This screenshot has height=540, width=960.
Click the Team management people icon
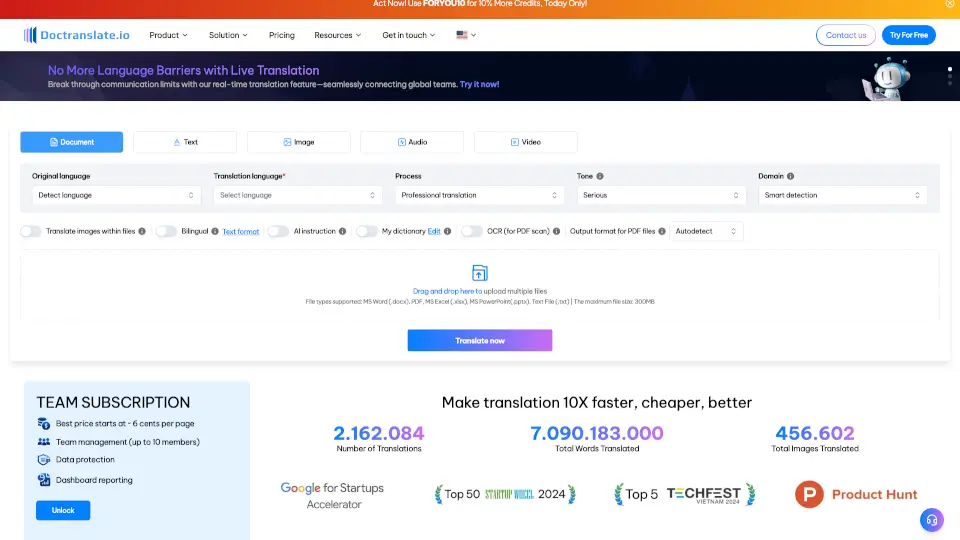(43, 441)
